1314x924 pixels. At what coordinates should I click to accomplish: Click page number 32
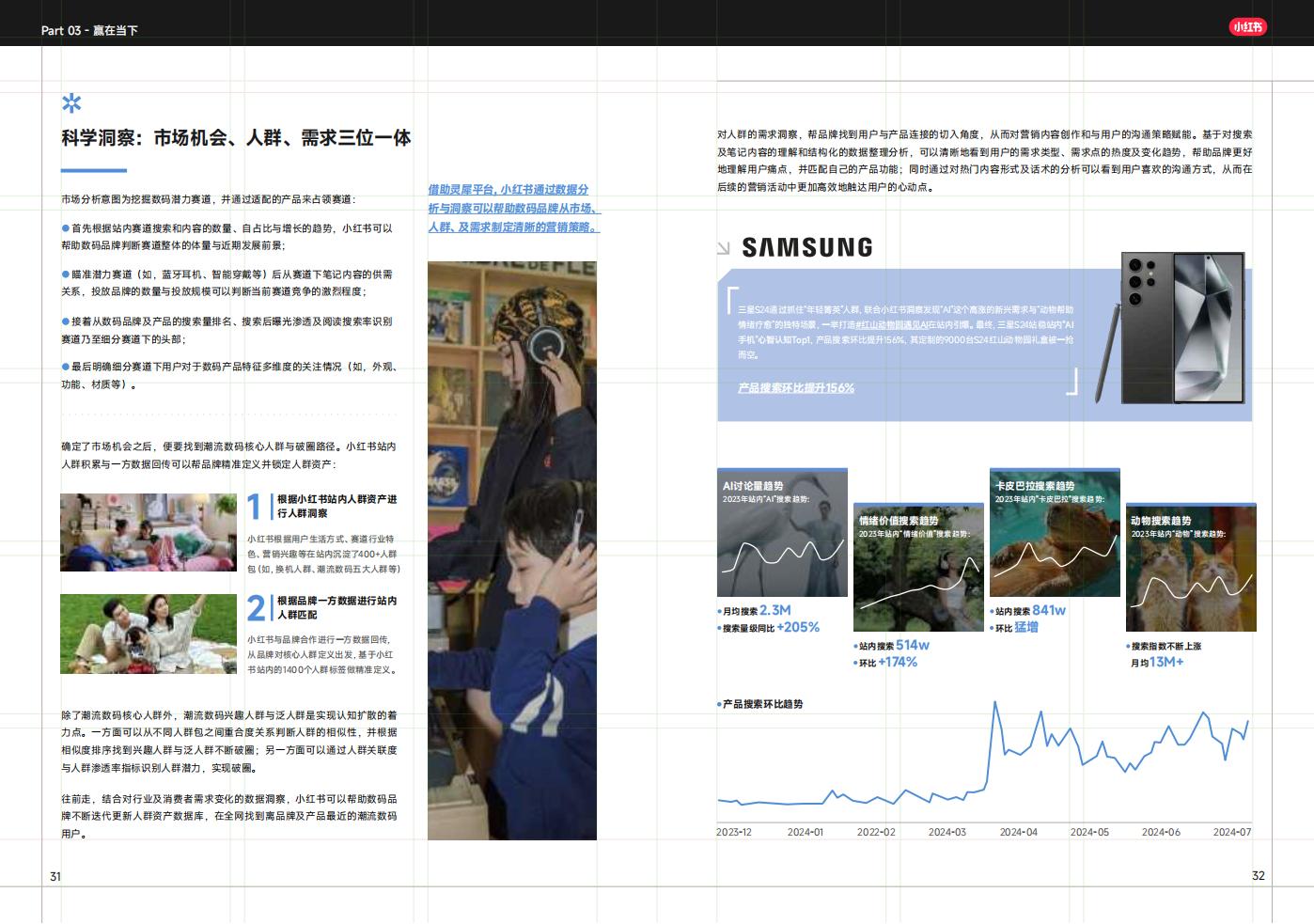point(1259,875)
